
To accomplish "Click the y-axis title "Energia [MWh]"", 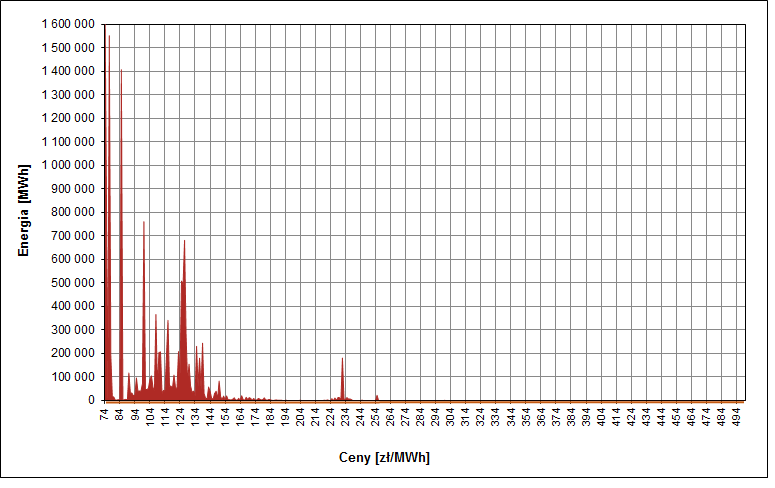I will [x=24, y=211].
